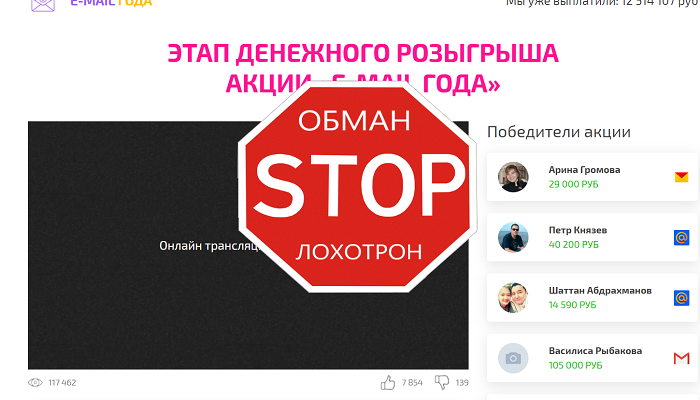Click the 105 000 РУБ prize amount

[575, 366]
